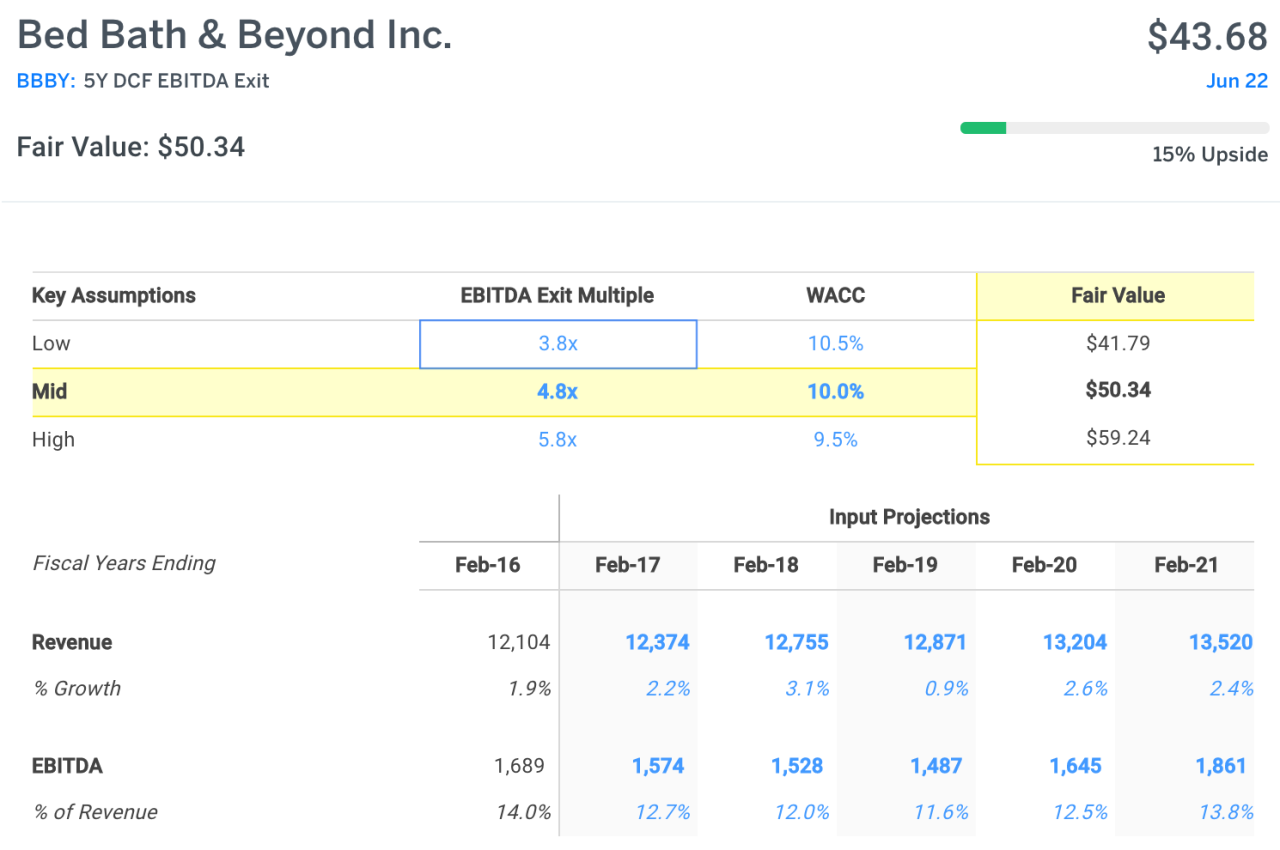The height and width of the screenshot is (850, 1280).
Task: Click Feb-19 EBITDA 1,487
Action: pyautogui.click(x=936, y=766)
